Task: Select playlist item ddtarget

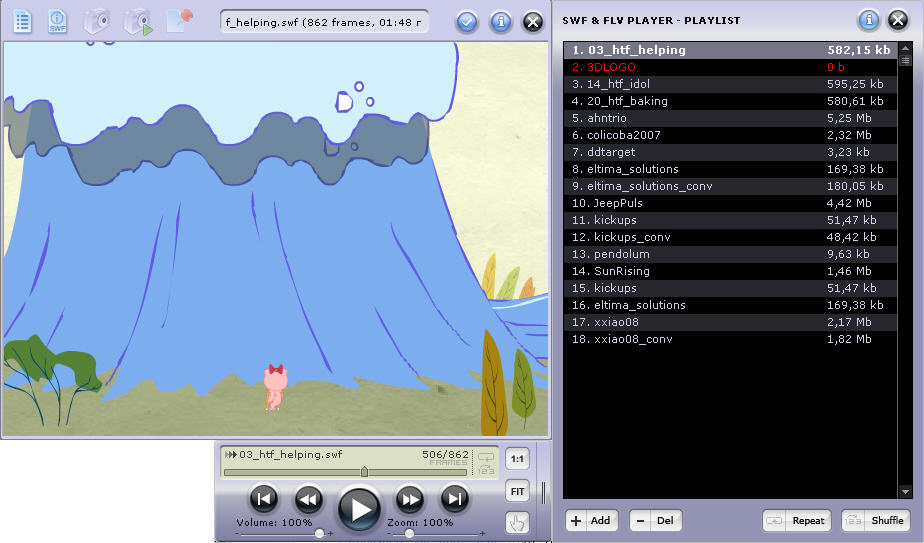Action: tap(730, 152)
